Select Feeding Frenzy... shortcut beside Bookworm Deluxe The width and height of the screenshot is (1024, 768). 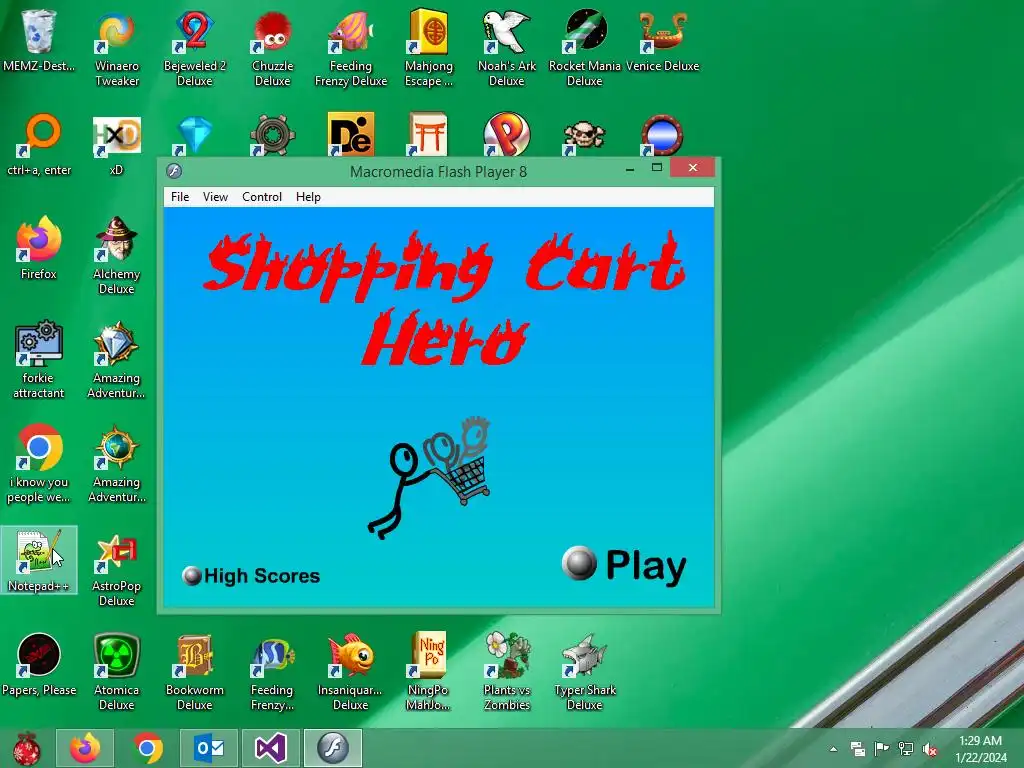[x=272, y=672]
